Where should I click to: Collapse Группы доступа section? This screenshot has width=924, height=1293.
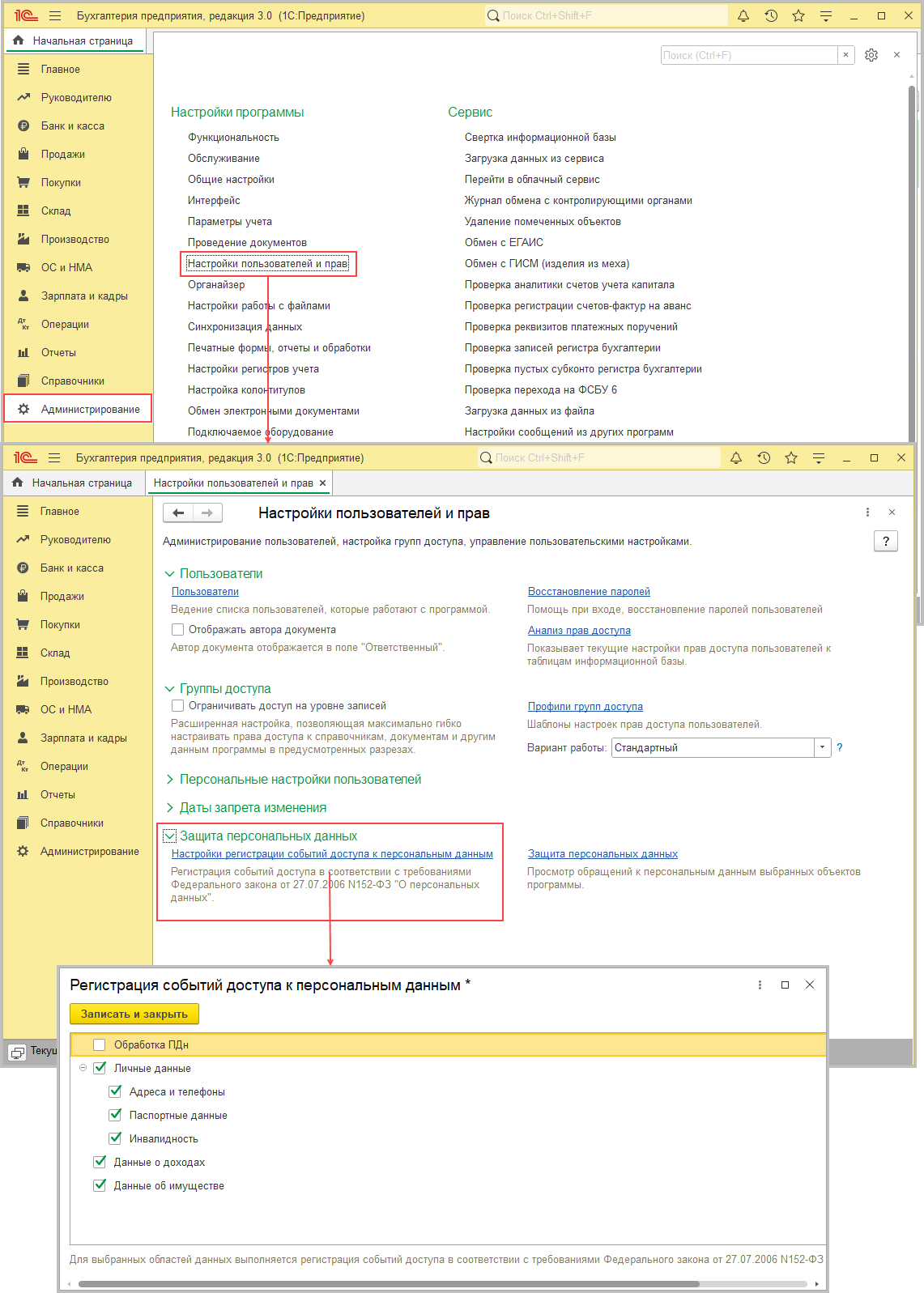[x=169, y=688]
